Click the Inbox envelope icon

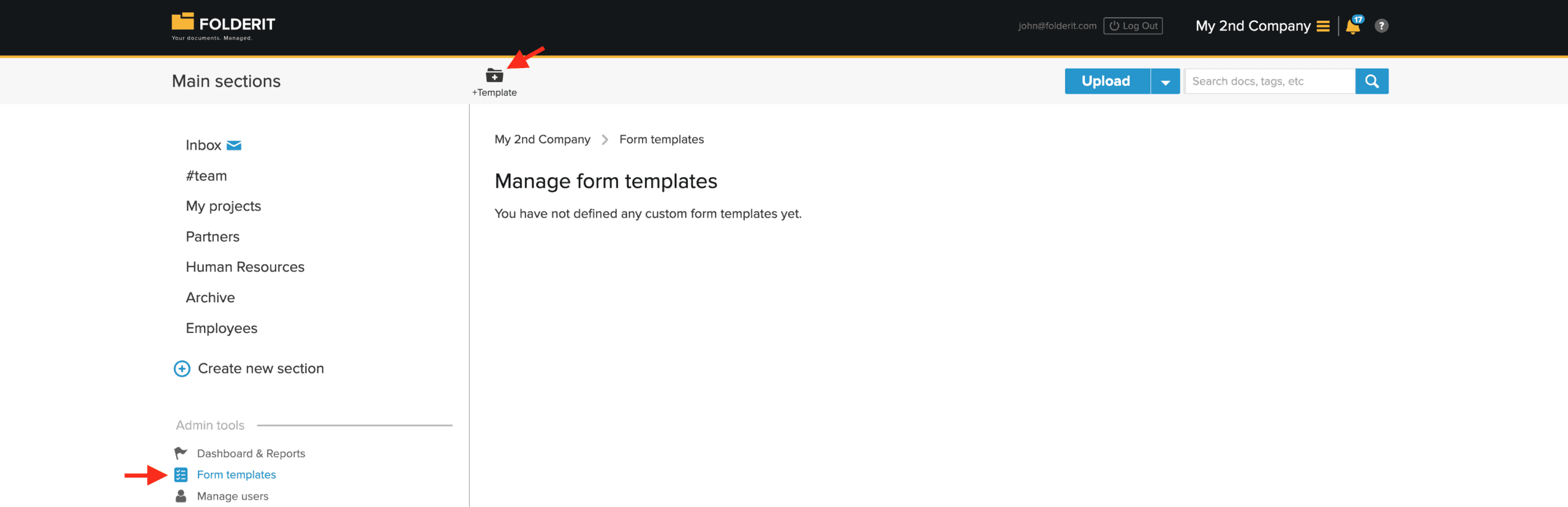tap(234, 145)
